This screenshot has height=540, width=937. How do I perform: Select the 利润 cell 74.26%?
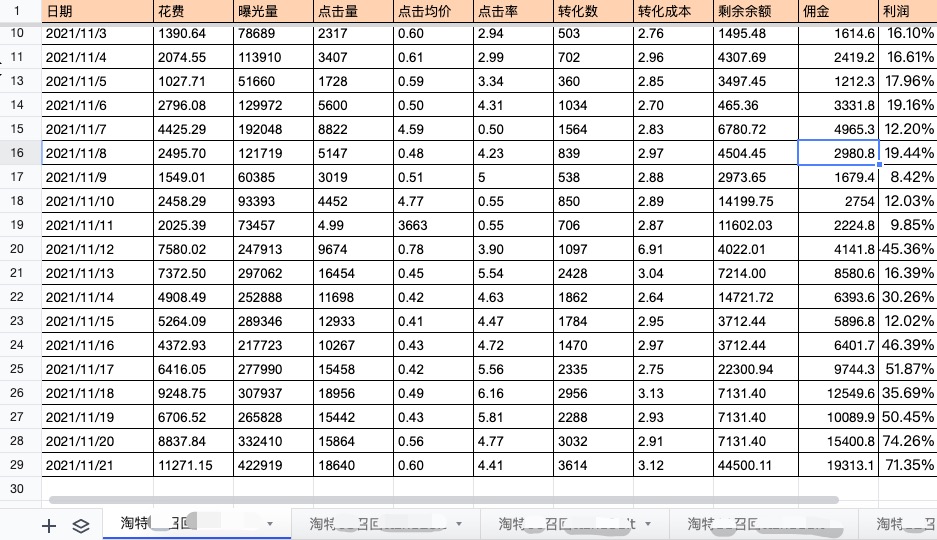908,441
